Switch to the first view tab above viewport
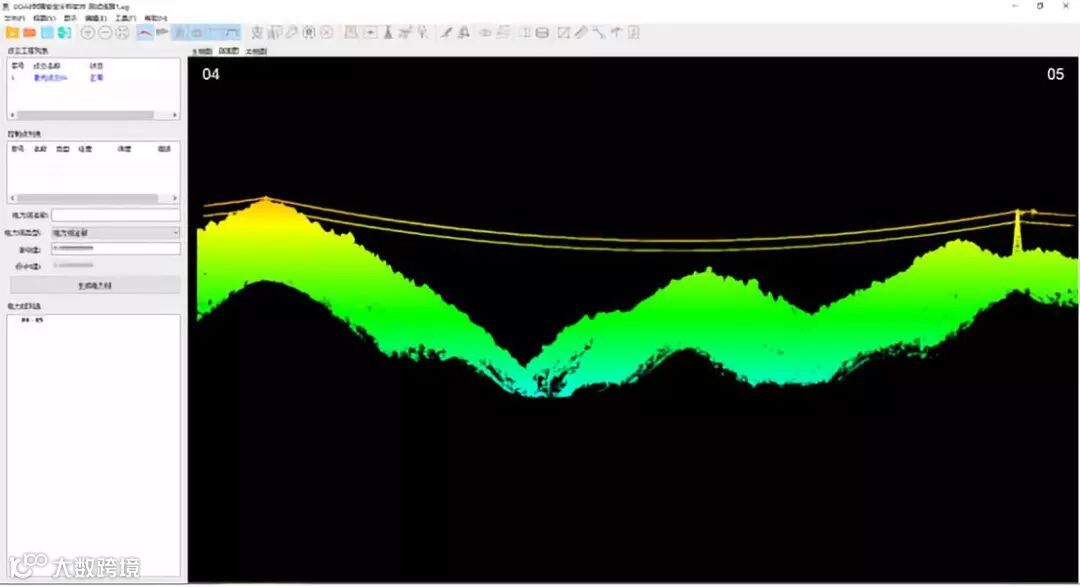Image resolution: width=1080 pixels, height=587 pixels. 202,51
